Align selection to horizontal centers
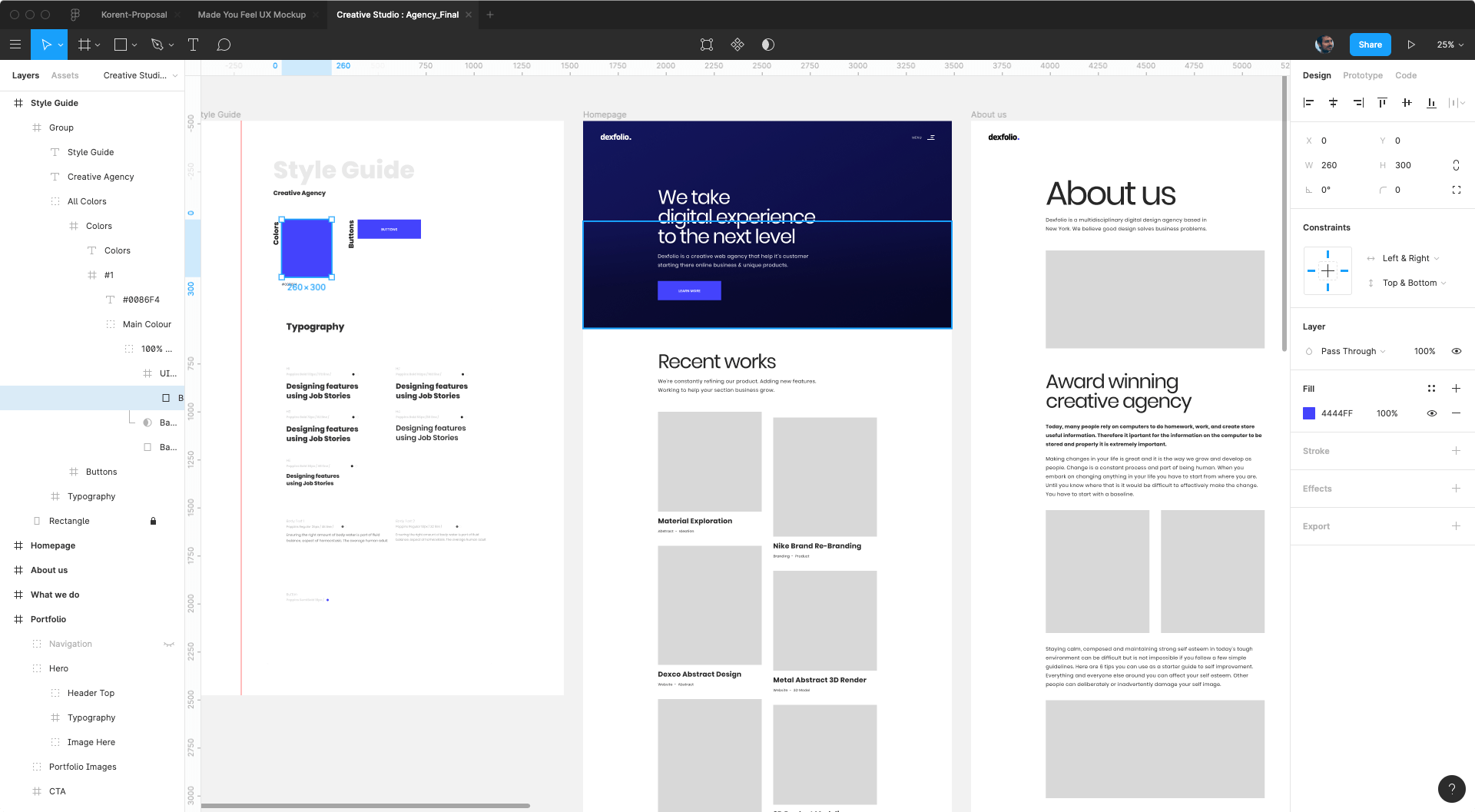Image resolution: width=1475 pixels, height=812 pixels. (1334, 102)
